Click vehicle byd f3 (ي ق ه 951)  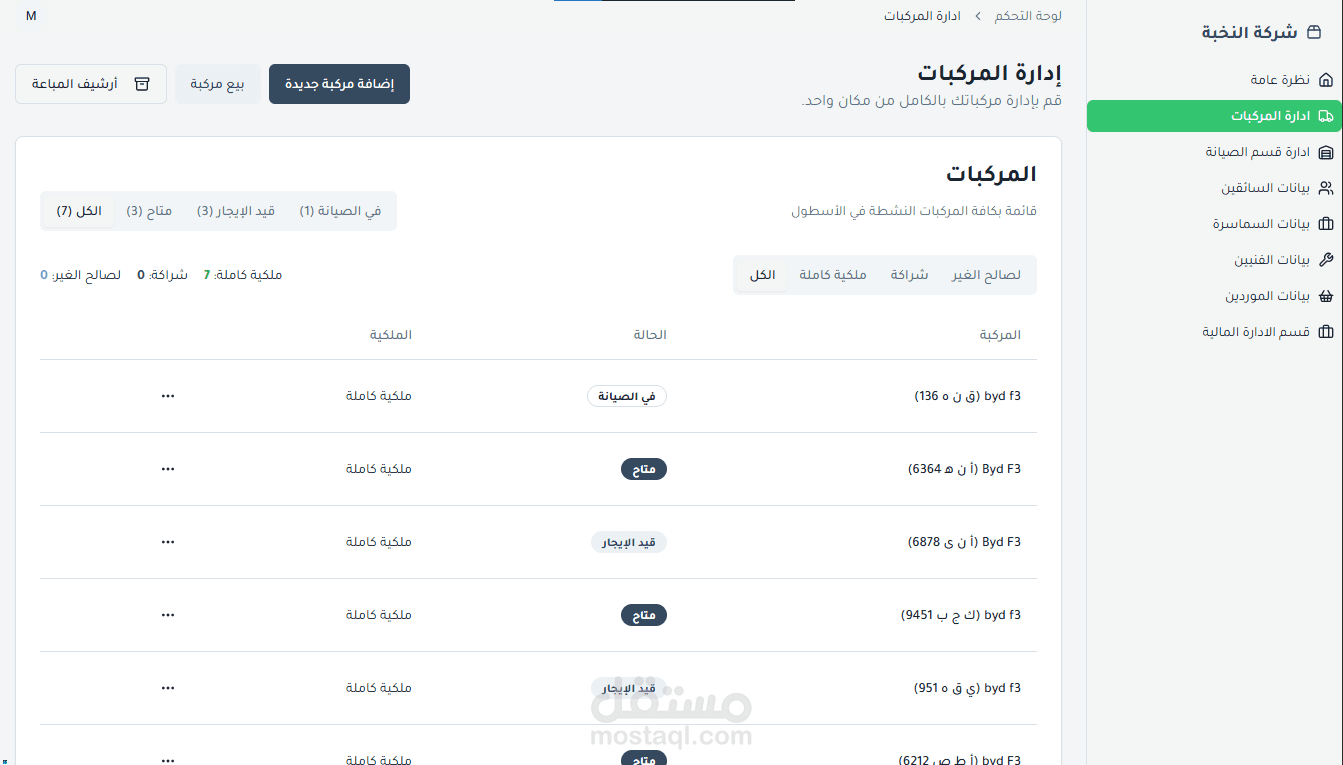click(x=968, y=688)
